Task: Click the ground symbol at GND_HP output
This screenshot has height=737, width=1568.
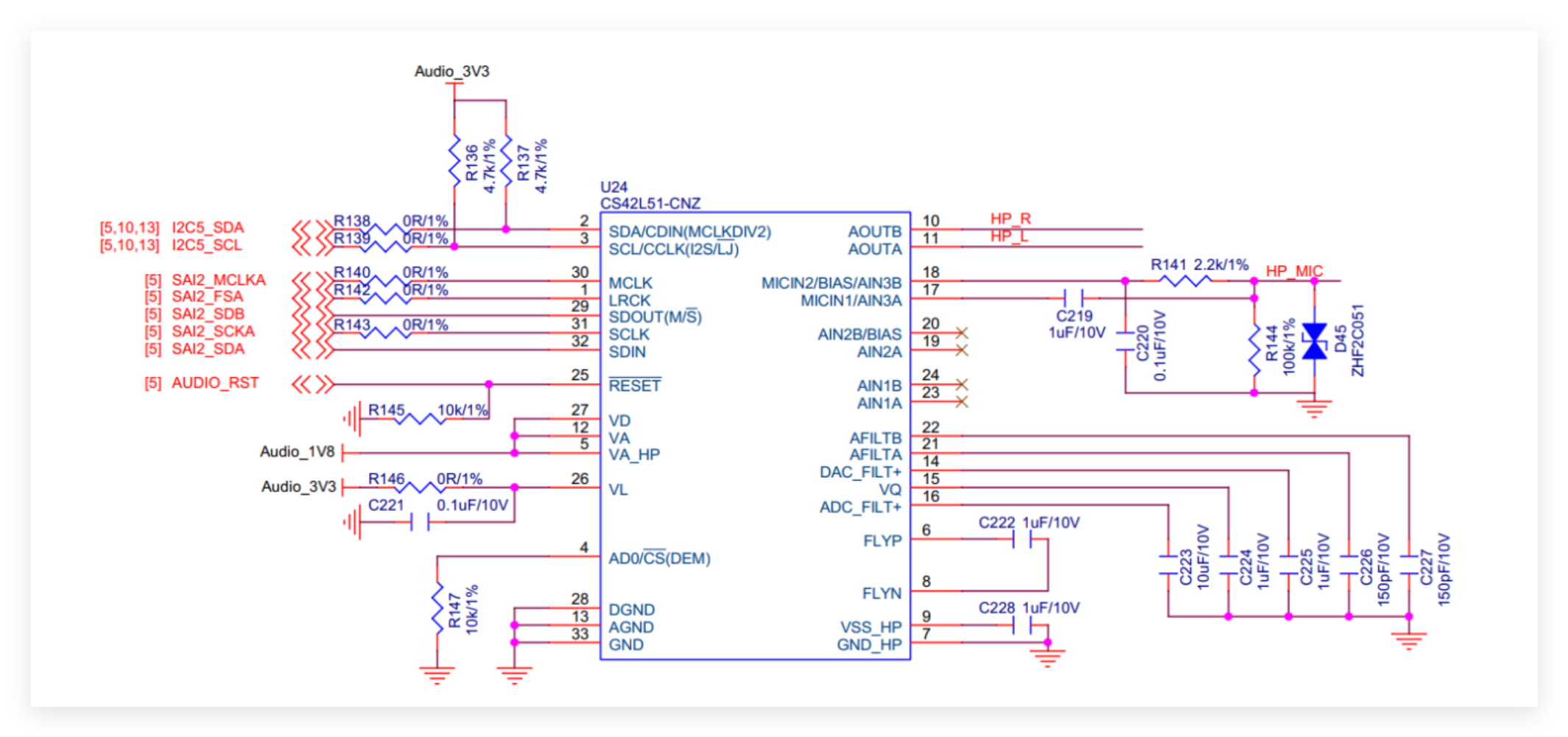Action: tap(1047, 658)
